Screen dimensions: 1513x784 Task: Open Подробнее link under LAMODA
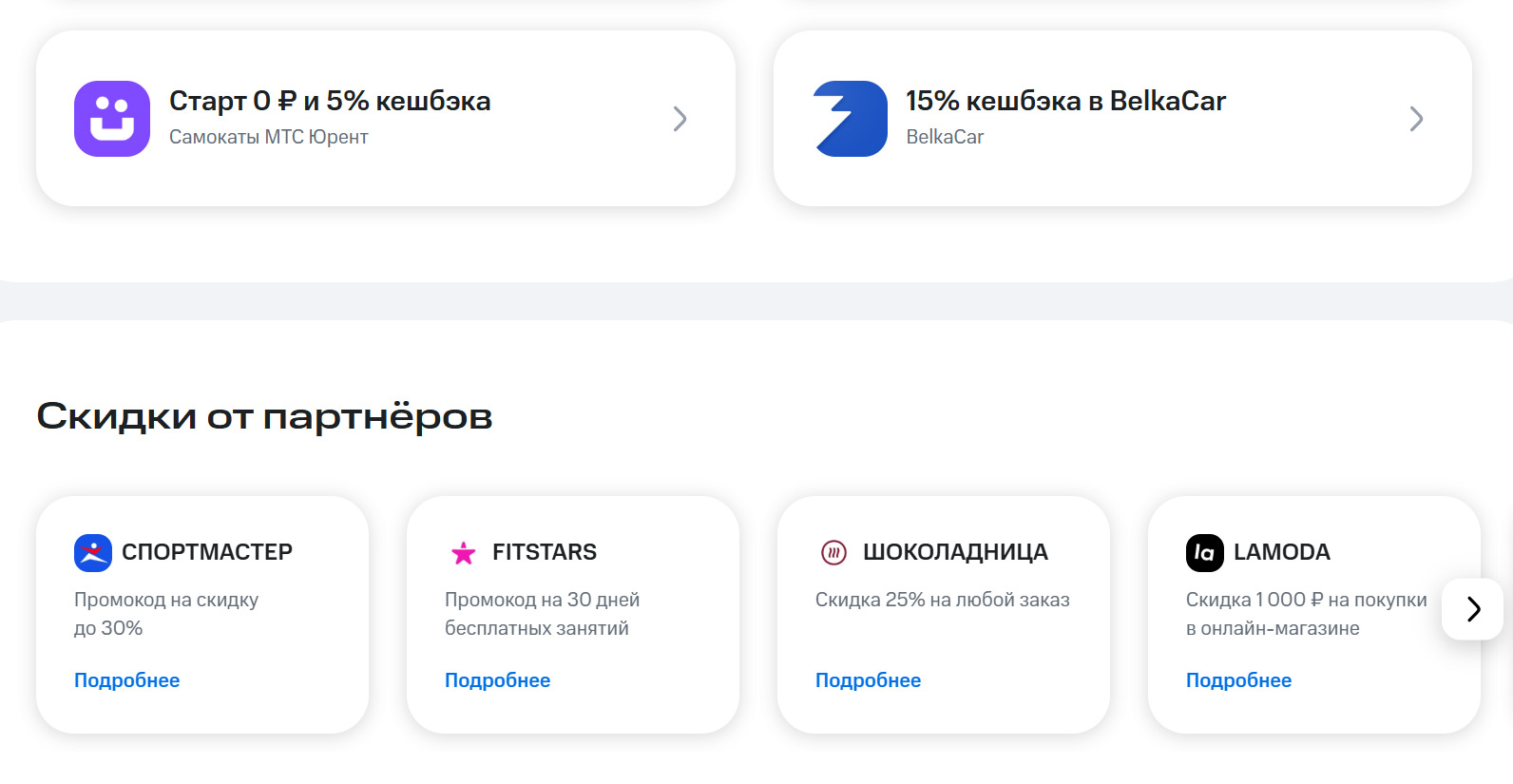click(1239, 680)
